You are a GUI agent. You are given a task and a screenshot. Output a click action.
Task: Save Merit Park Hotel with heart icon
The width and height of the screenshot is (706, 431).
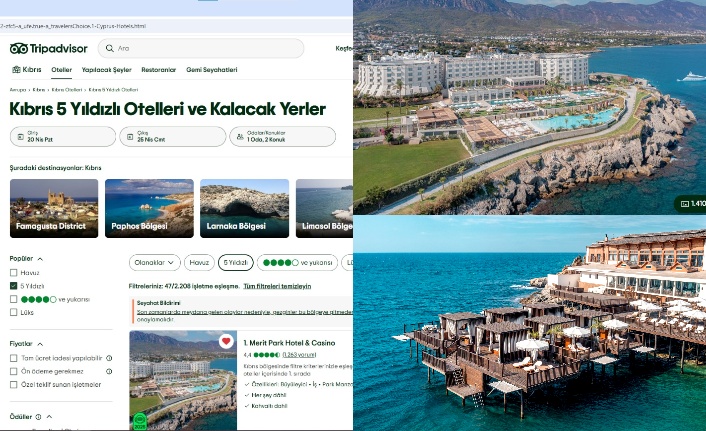click(x=226, y=341)
